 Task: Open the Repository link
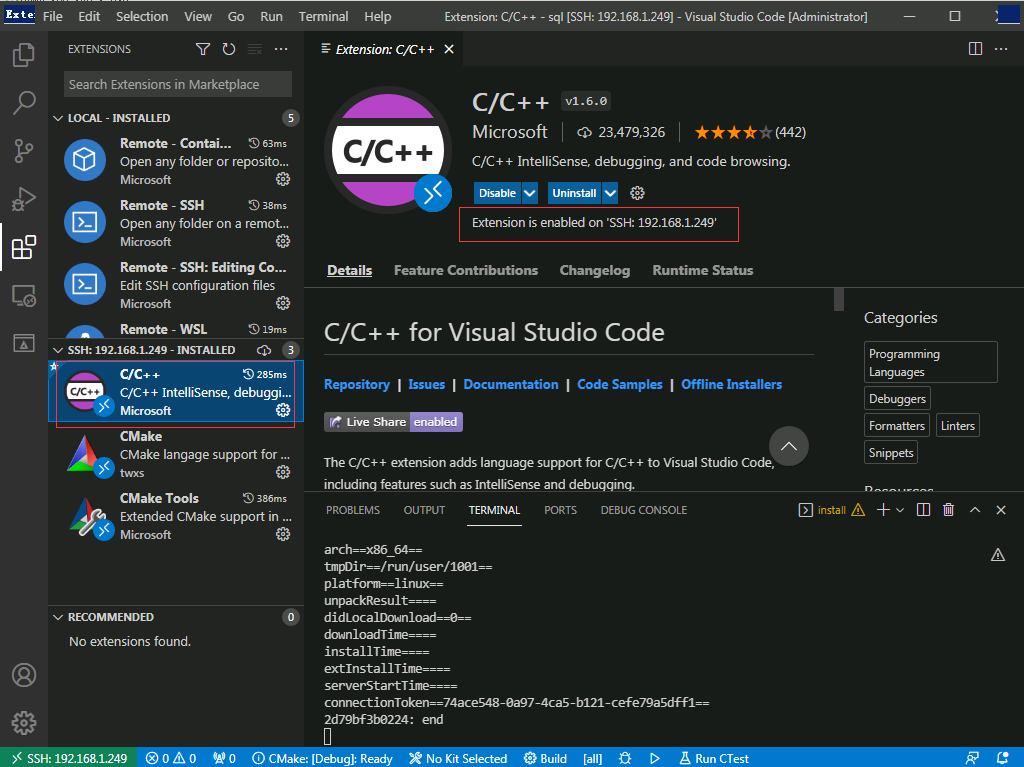[x=357, y=384]
